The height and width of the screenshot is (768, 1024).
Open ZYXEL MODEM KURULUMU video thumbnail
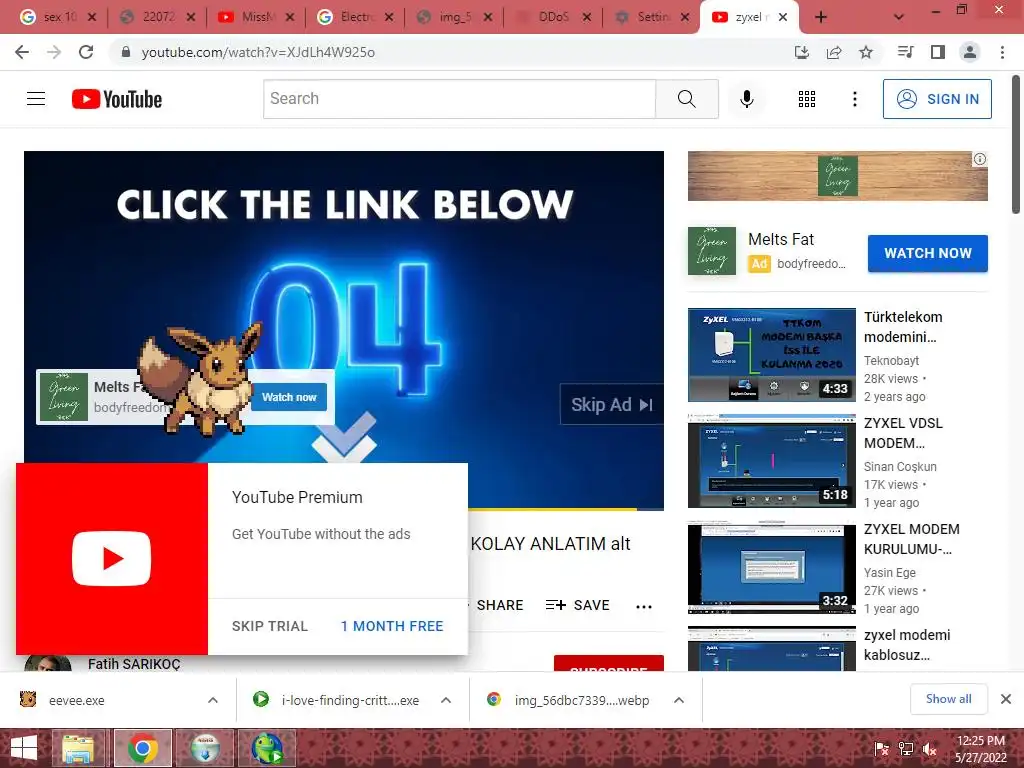click(x=771, y=567)
